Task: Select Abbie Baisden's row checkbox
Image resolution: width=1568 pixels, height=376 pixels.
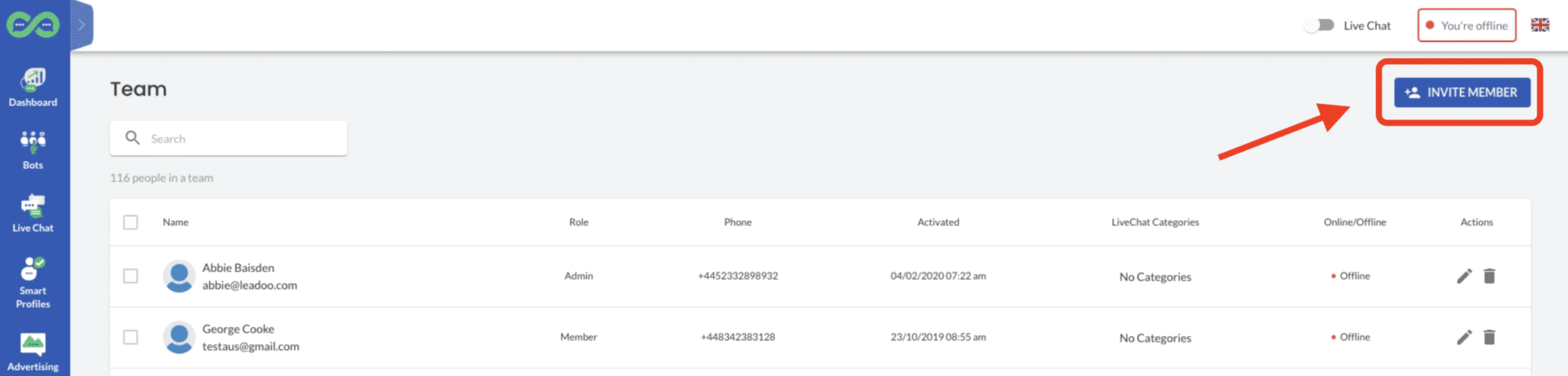Action: coord(131,276)
